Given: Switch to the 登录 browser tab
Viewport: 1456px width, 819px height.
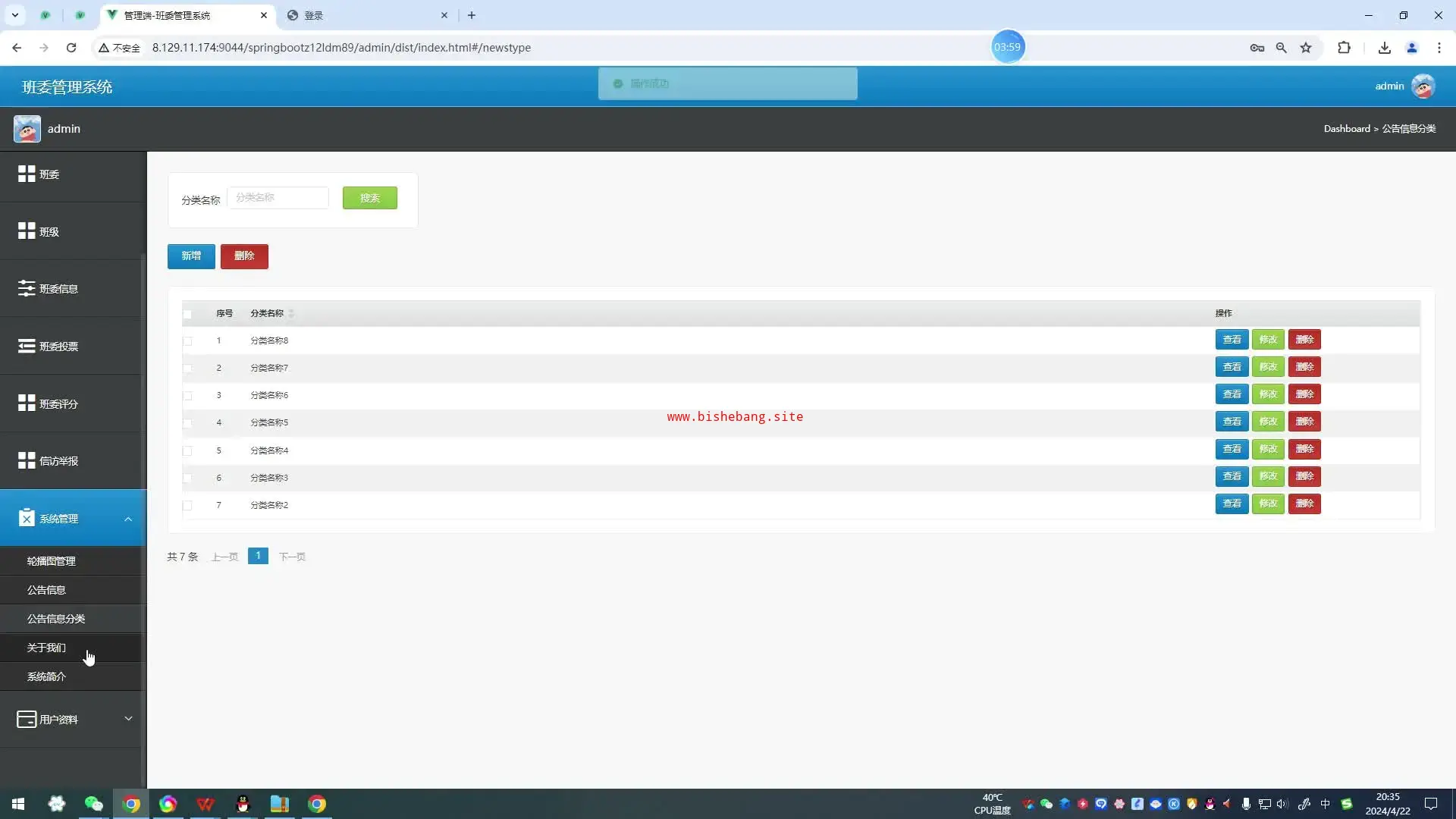Looking at the screenshot, I should pos(314,15).
